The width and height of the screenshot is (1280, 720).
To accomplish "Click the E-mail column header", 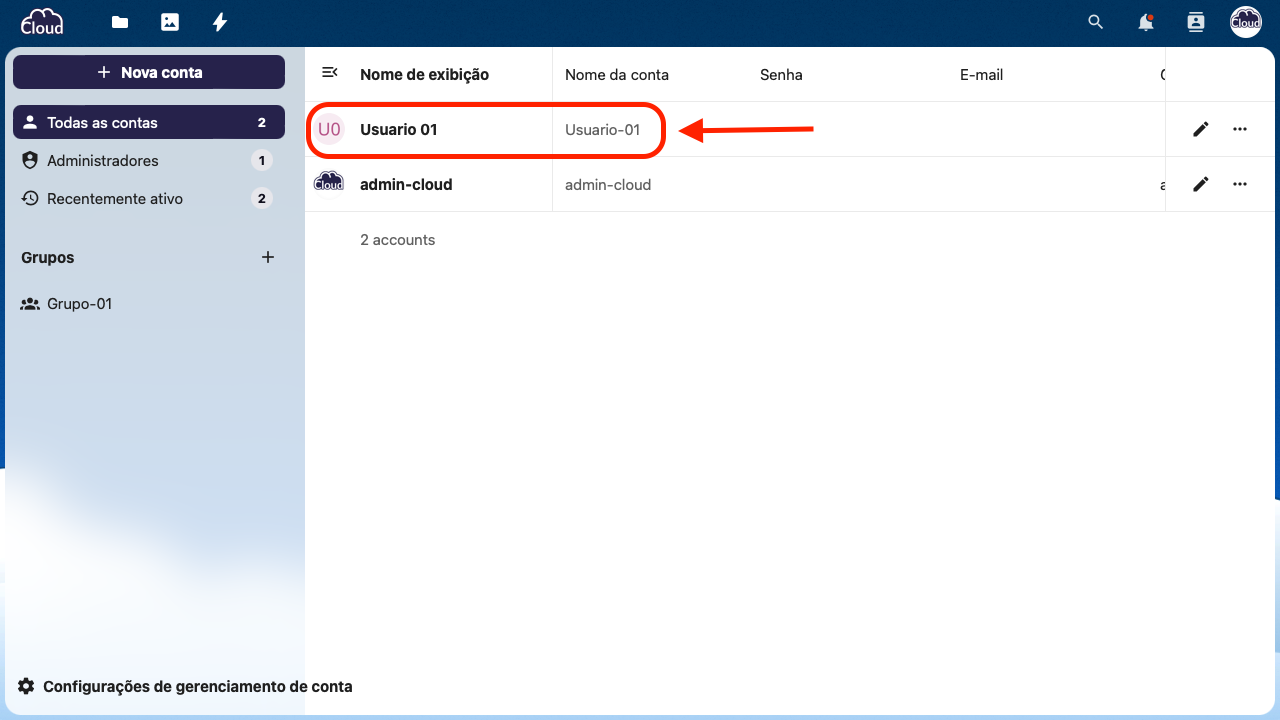I will 981,75.
